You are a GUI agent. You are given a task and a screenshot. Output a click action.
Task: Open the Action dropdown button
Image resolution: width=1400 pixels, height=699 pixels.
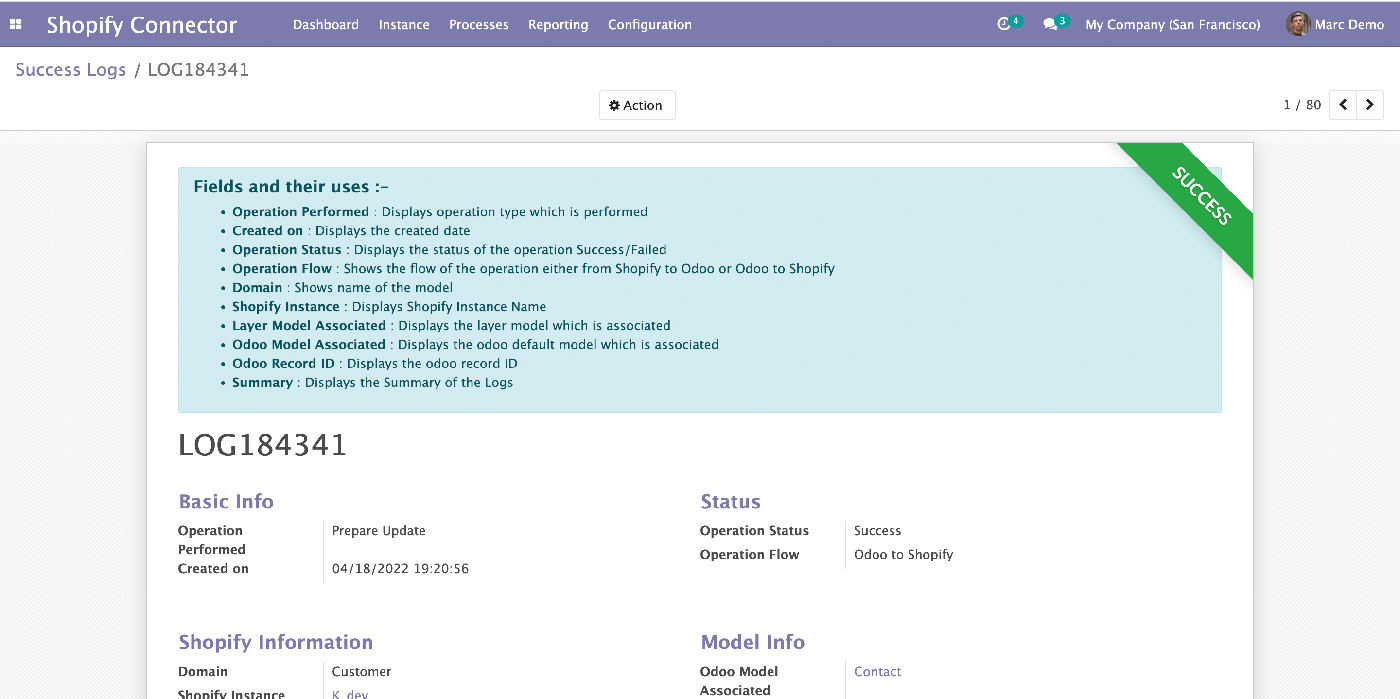[x=637, y=105]
